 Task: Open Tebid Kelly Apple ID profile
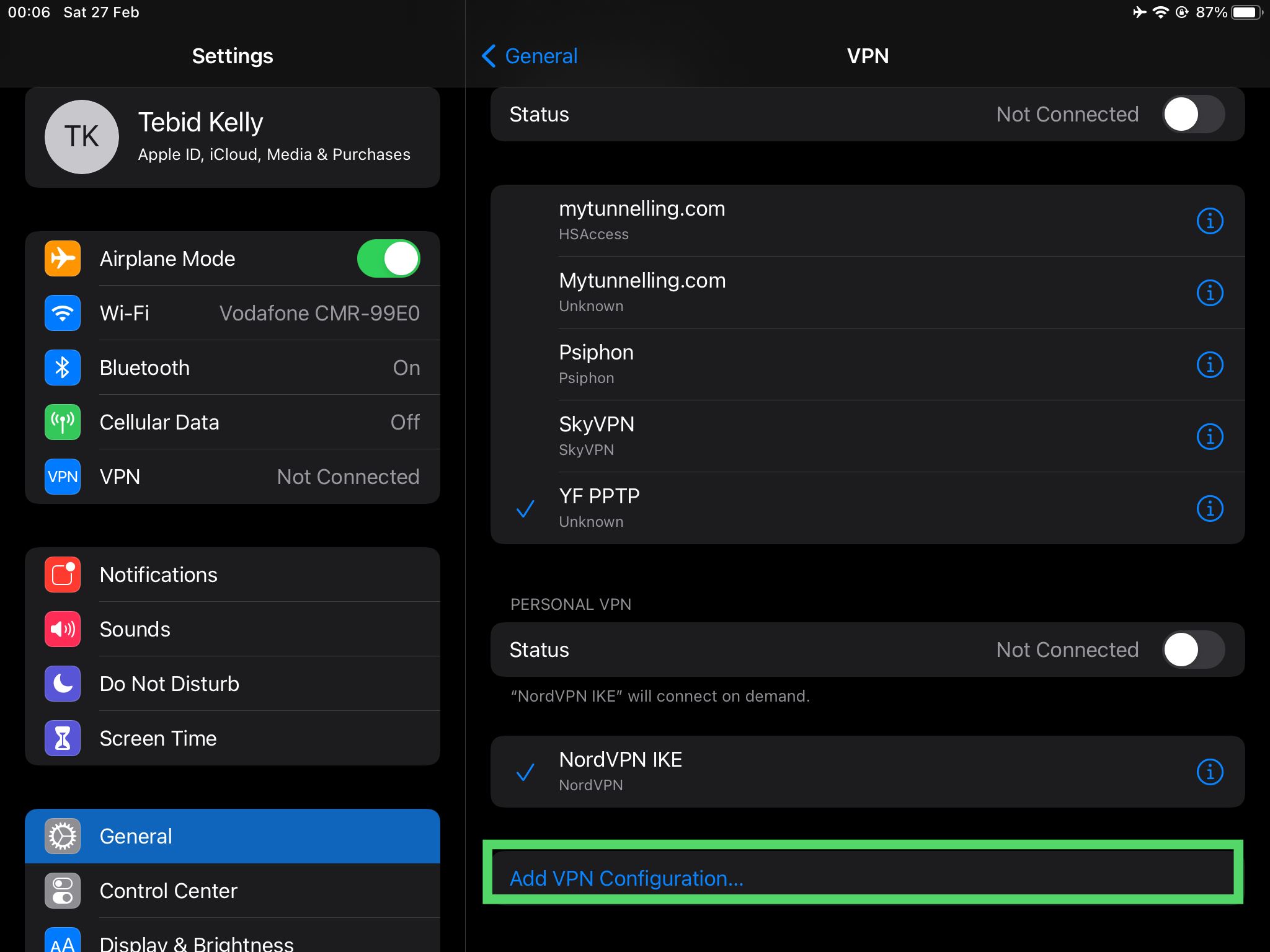[232, 137]
